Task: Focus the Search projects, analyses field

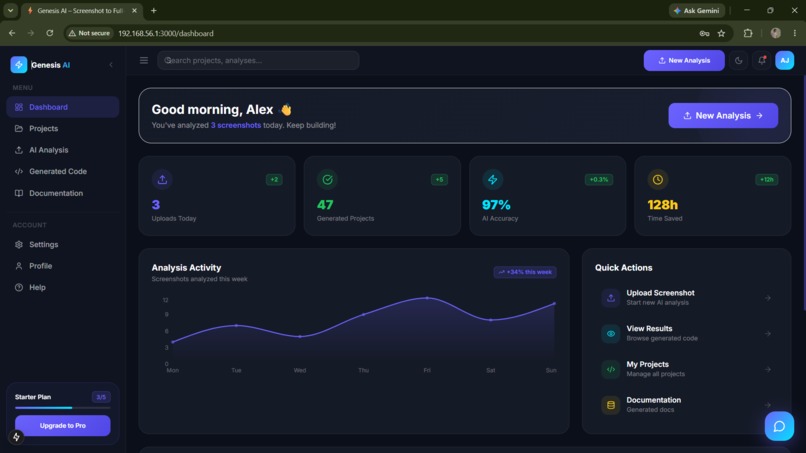Action: pos(258,60)
